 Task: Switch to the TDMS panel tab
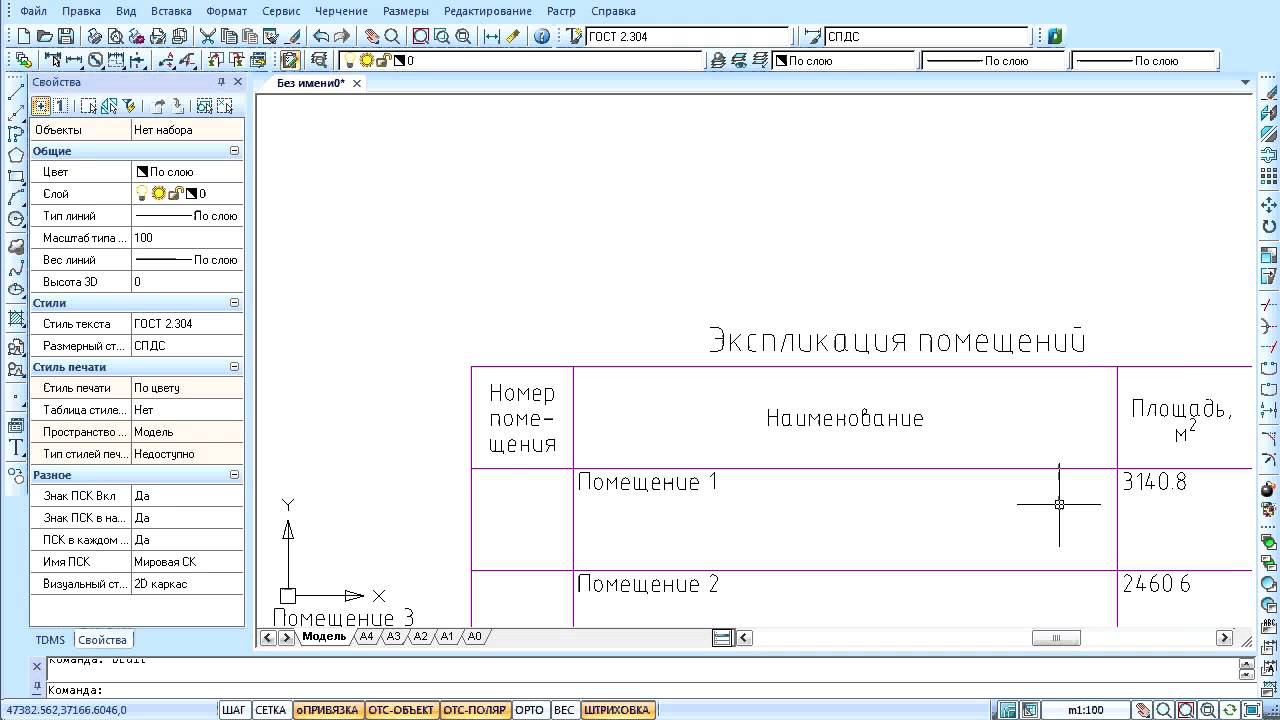click(50, 640)
